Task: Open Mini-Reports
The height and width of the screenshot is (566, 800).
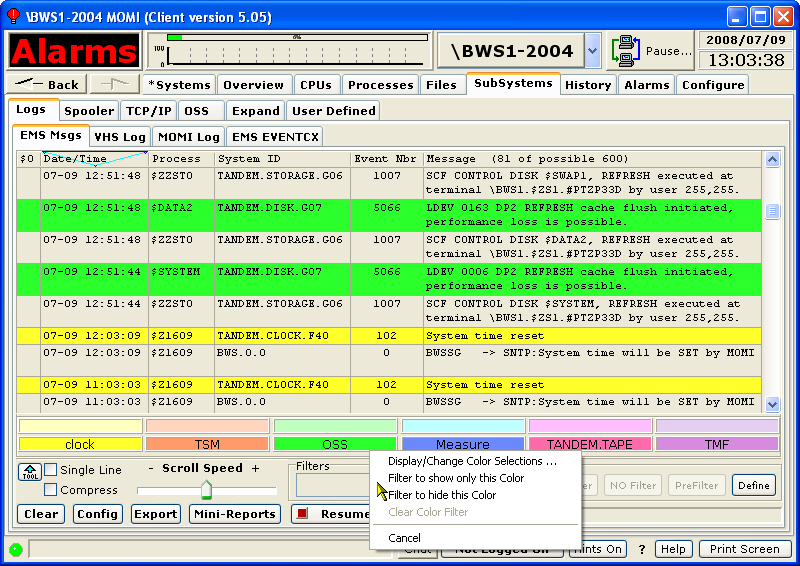Action: tap(235, 513)
